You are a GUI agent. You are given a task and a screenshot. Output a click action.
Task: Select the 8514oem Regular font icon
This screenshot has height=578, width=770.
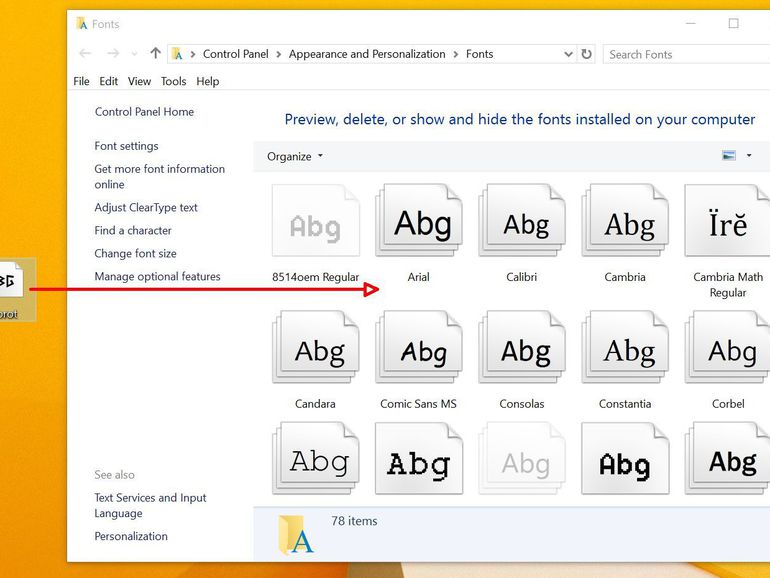click(x=316, y=220)
